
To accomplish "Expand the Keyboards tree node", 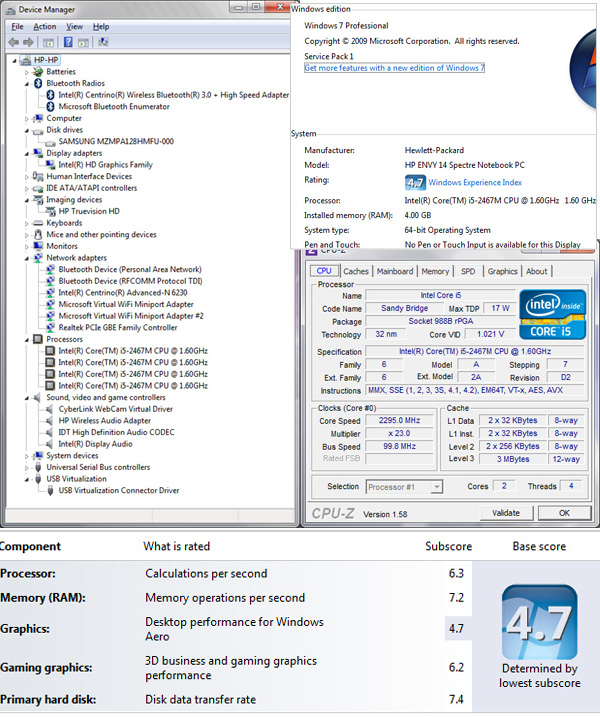I will click(x=27, y=223).
